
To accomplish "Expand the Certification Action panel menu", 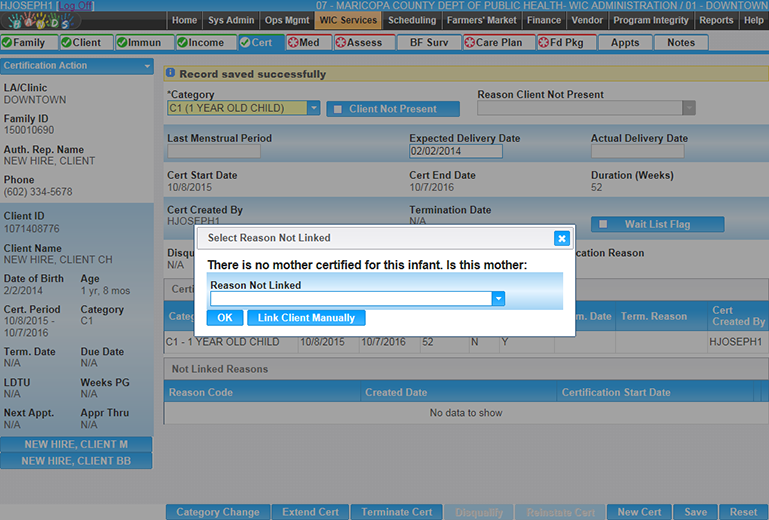I will (x=147, y=66).
